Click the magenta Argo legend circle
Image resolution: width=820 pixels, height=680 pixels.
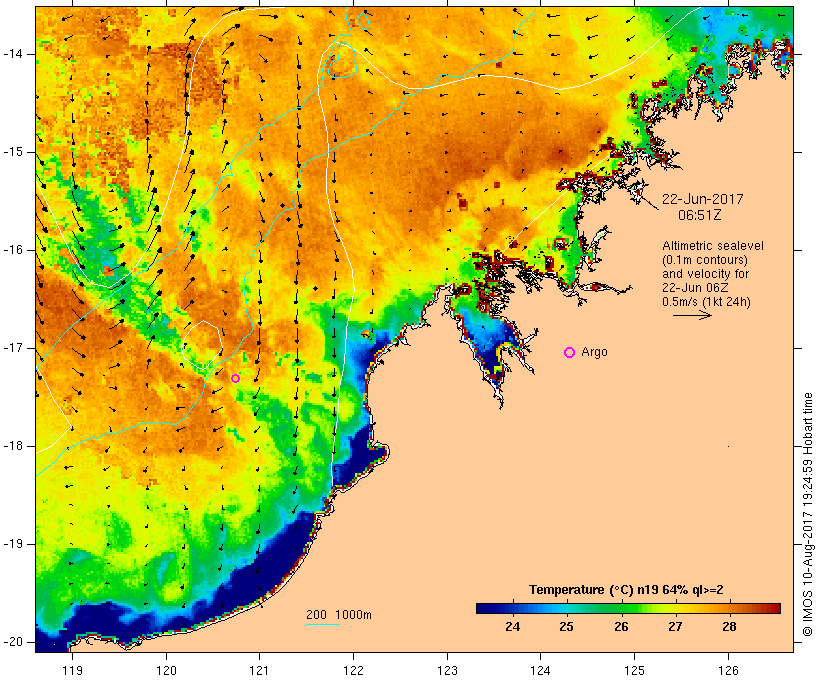[x=570, y=353]
